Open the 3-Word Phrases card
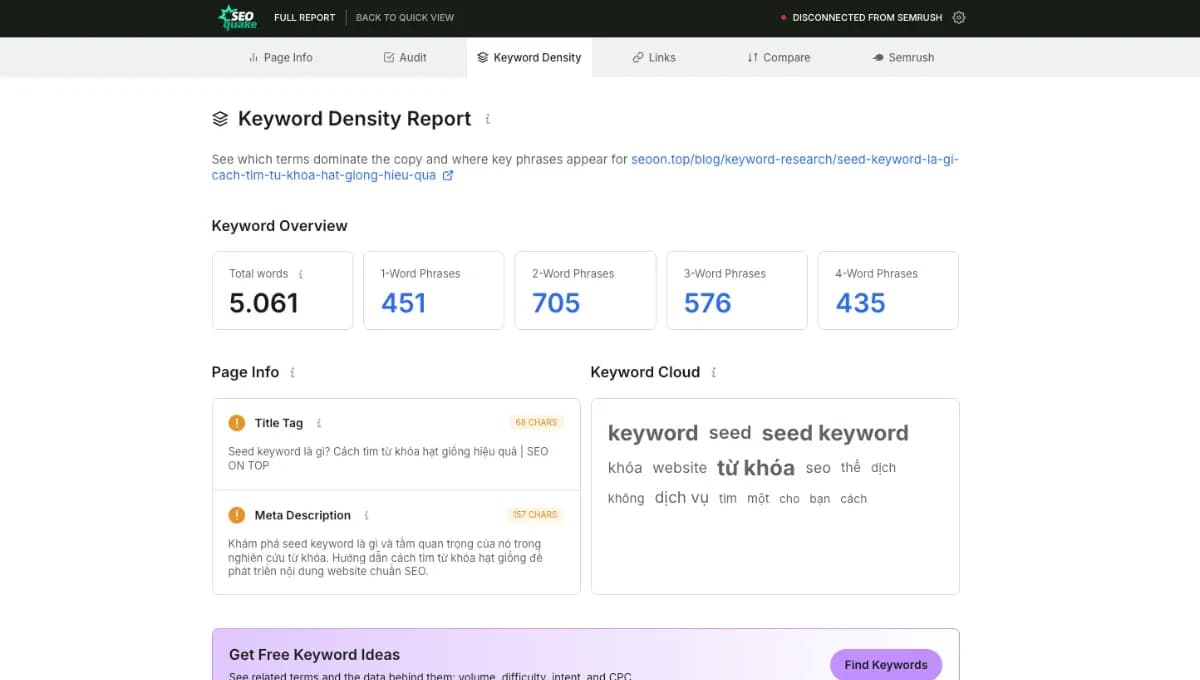Screen dimensions: 1200x680 pos(737,290)
